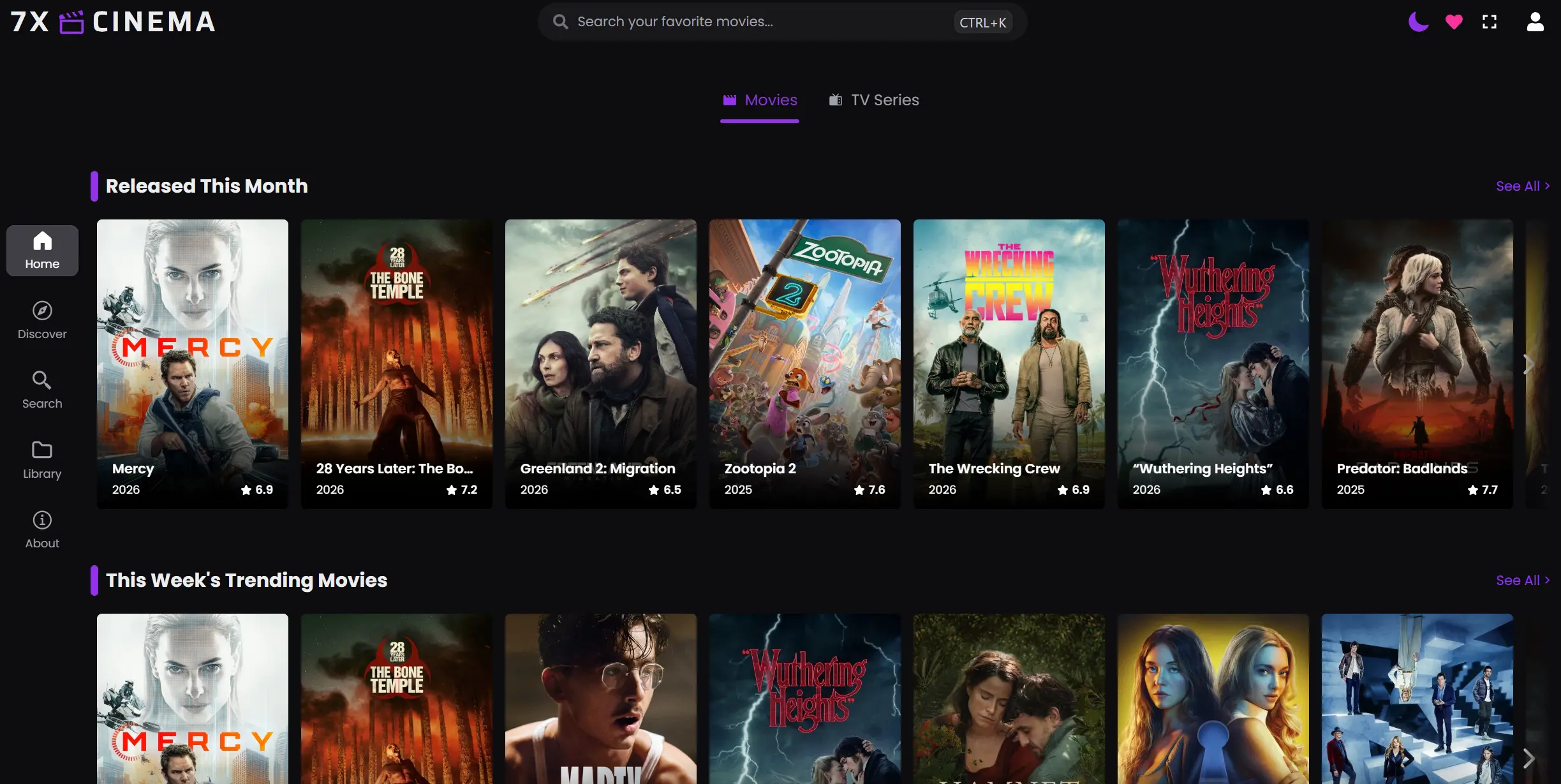1561x784 pixels.
Task: Click the CTRL+K shortcut badge
Action: 982,21
